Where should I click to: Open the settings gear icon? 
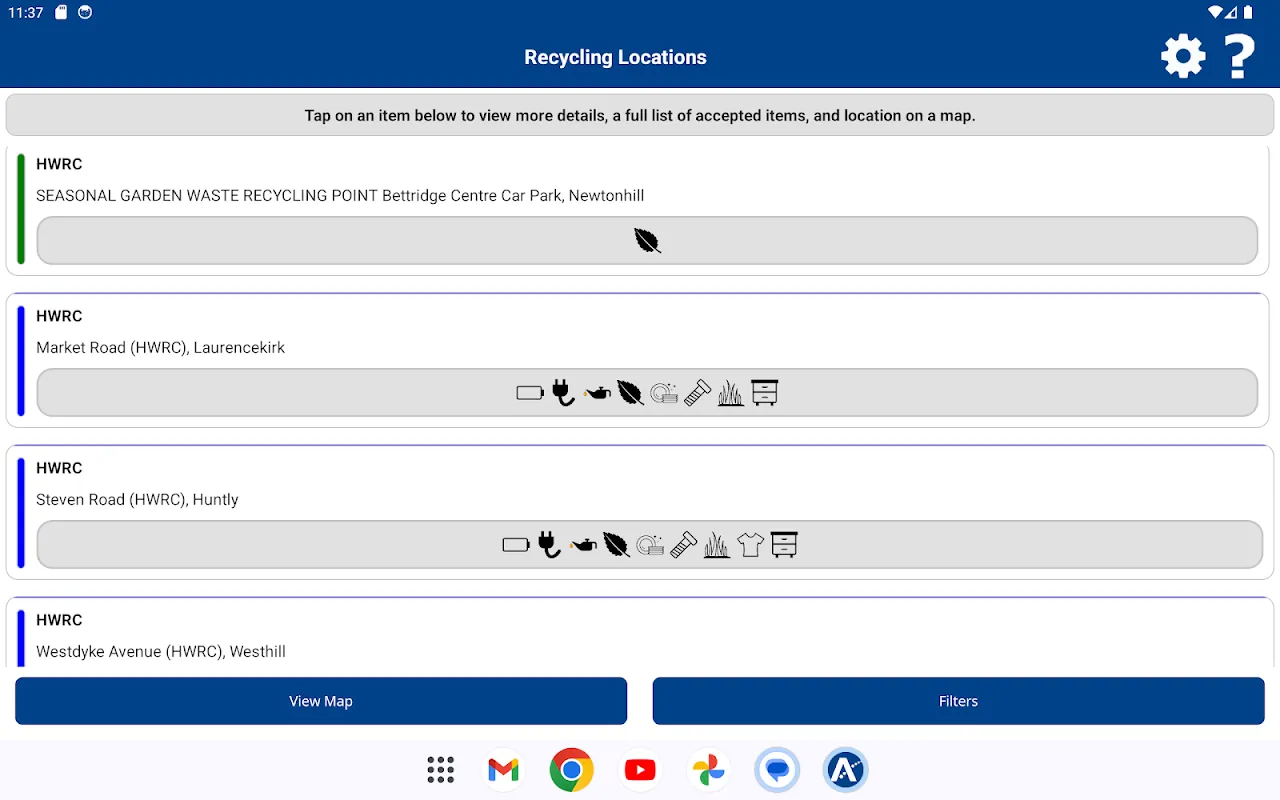[1183, 56]
